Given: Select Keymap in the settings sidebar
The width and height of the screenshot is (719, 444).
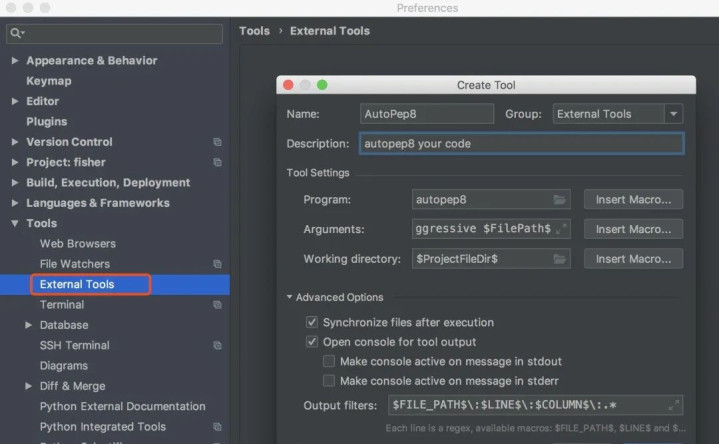Looking at the screenshot, I should pyautogui.click(x=48, y=81).
